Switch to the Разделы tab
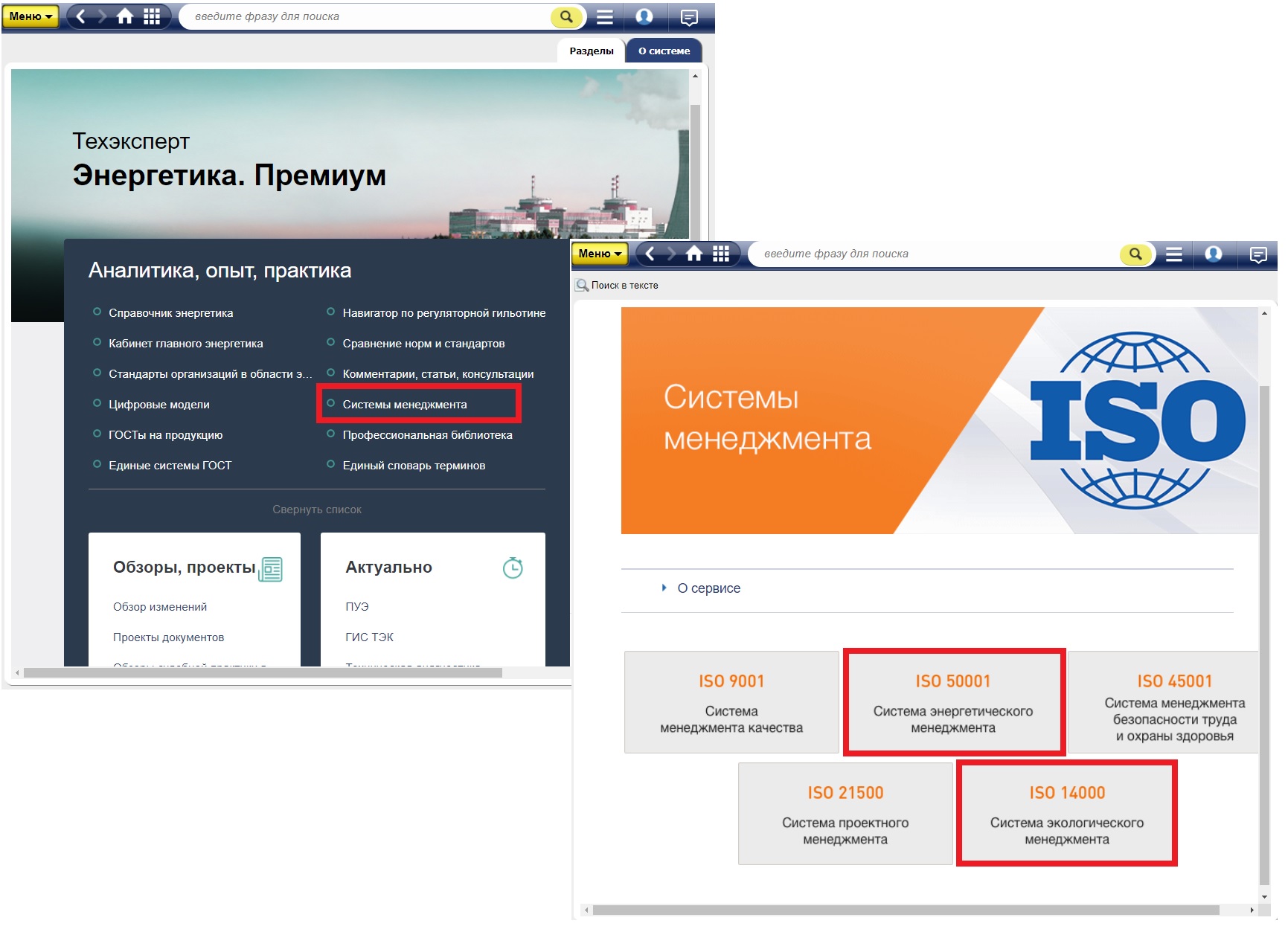This screenshot has width=1288, height=932. 591,51
